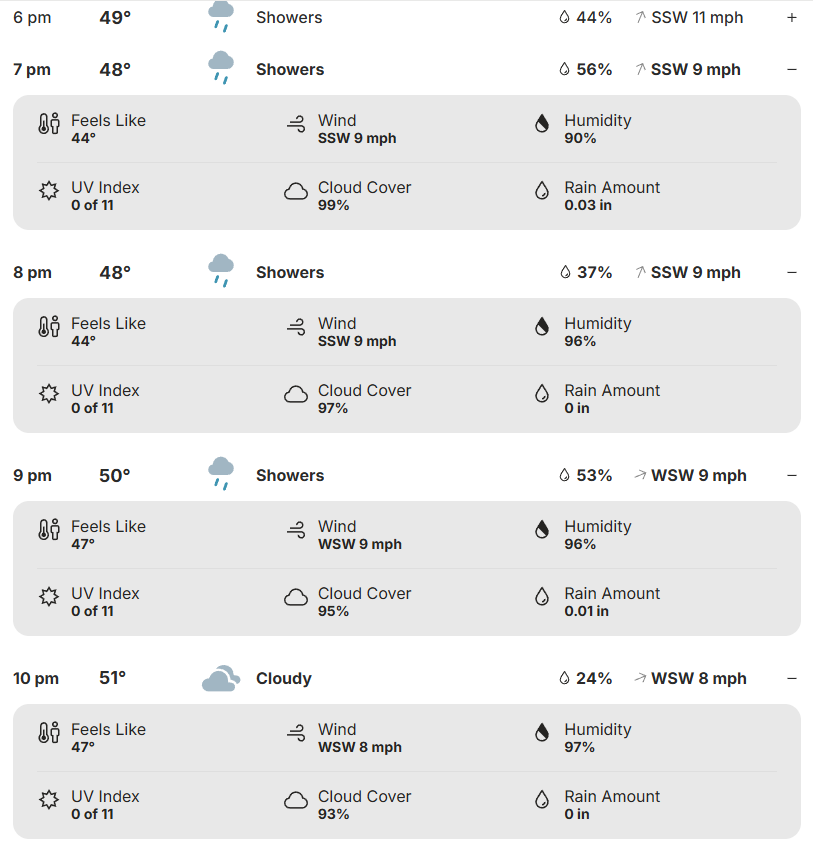
Task: Collapse the 10 pm forecast details
Action: 792,679
